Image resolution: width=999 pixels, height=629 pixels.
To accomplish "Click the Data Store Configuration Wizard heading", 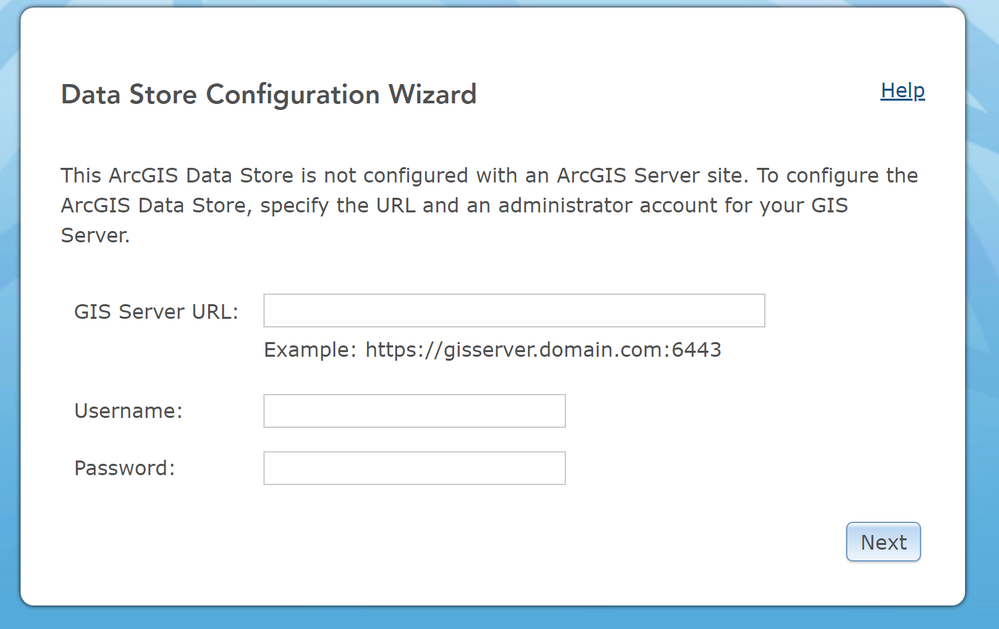I will coord(268,95).
